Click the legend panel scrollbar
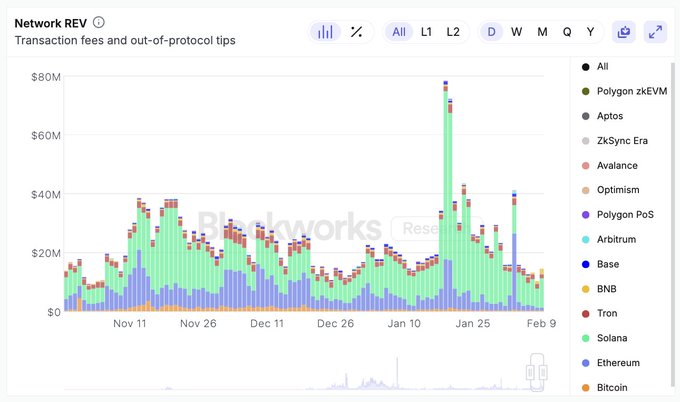This screenshot has width=680, height=402. 673,224
